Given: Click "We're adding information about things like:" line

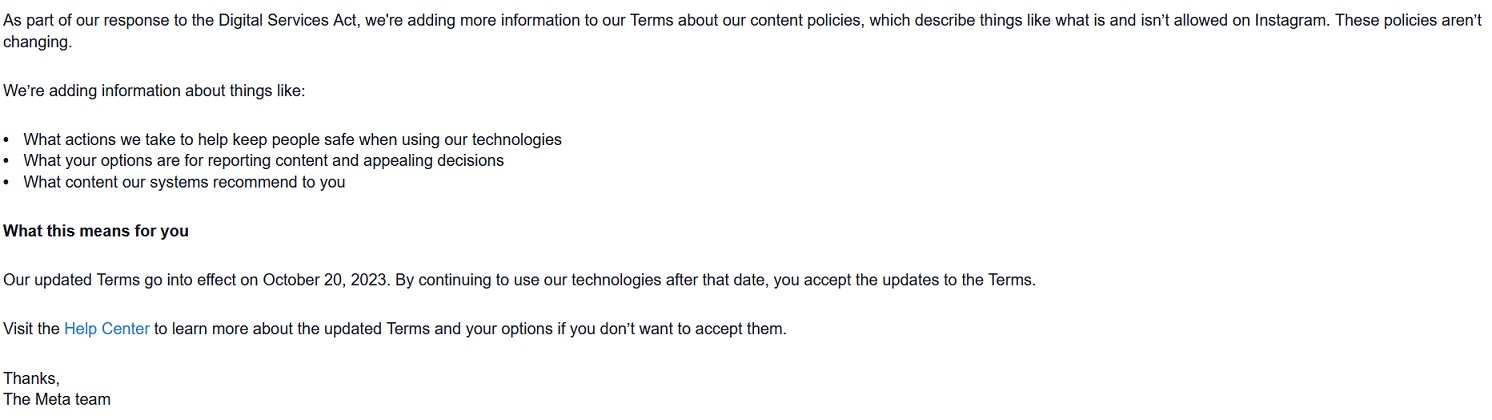Looking at the screenshot, I should pyautogui.click(x=154, y=91).
